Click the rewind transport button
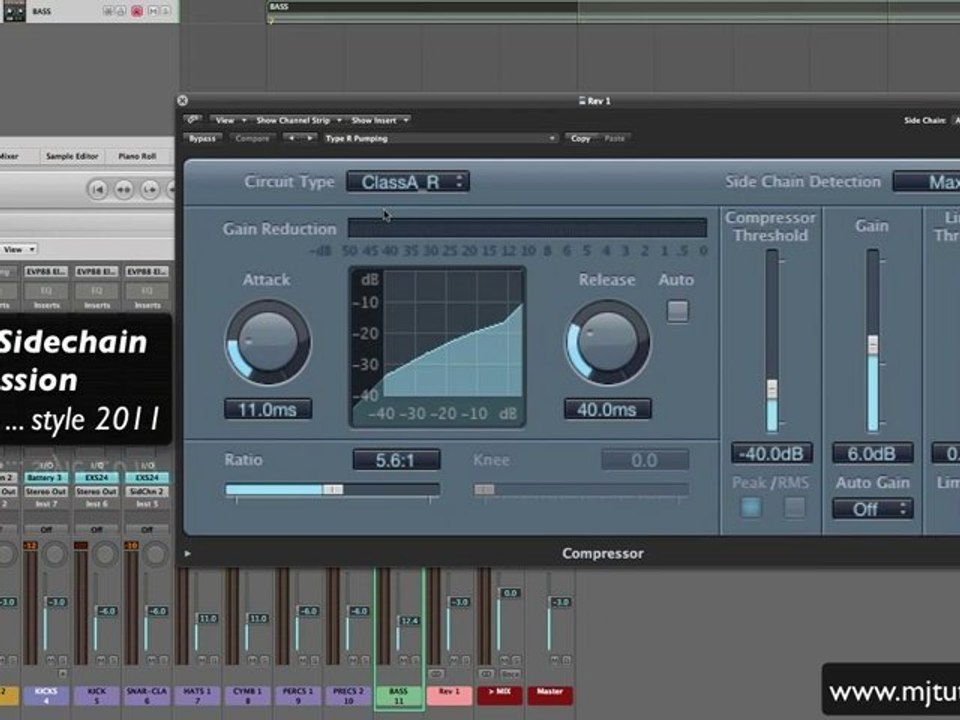960x720 pixels. (124, 189)
